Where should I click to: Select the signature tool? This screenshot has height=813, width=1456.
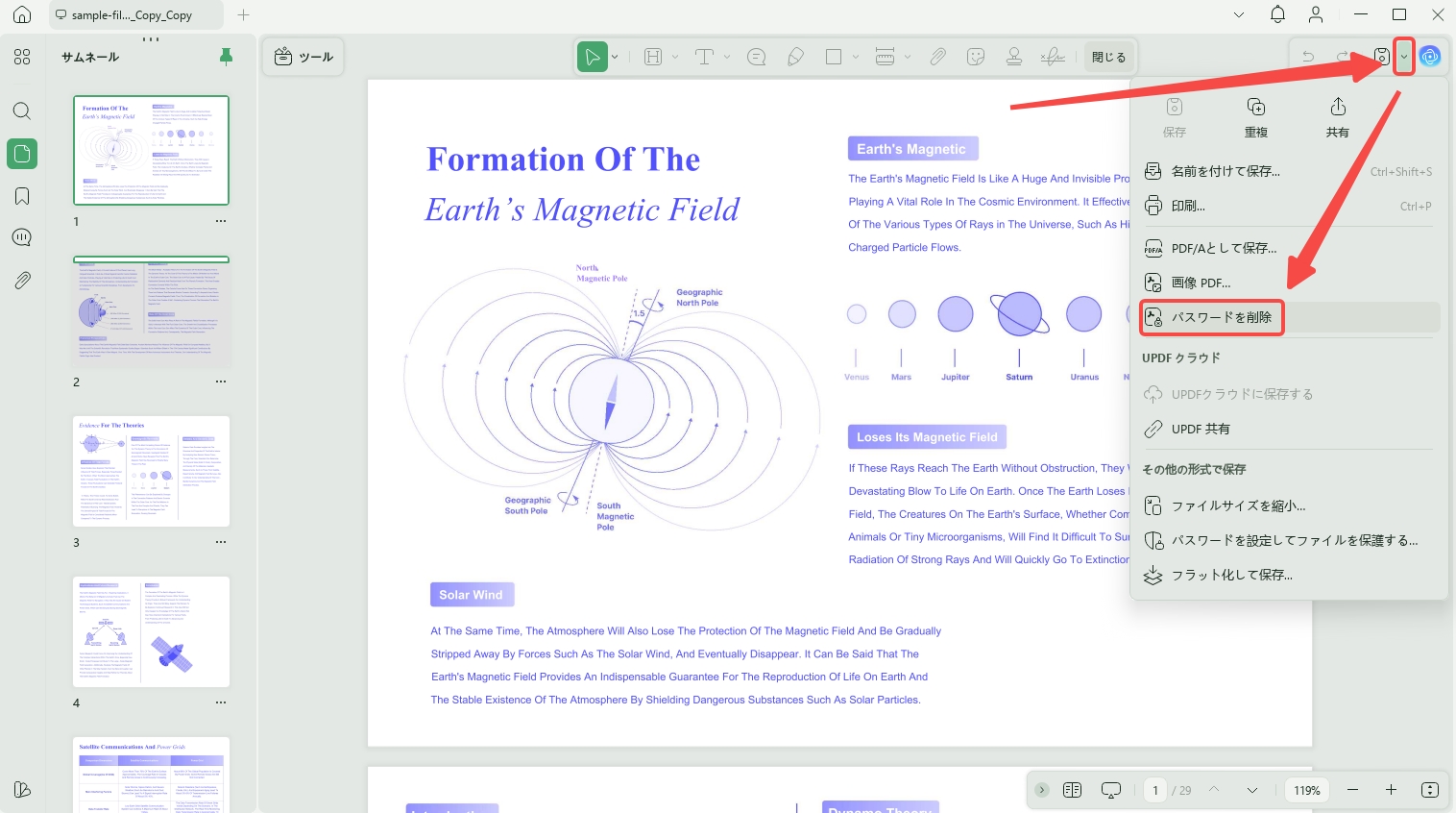1053,57
